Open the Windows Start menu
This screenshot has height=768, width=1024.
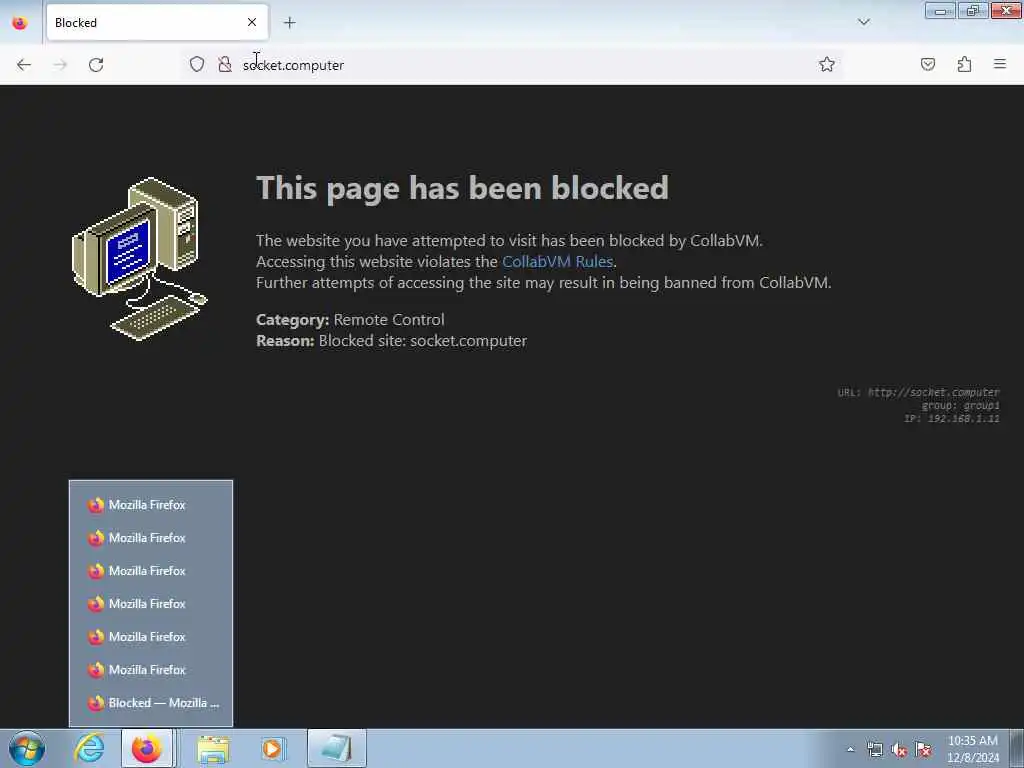(27, 748)
